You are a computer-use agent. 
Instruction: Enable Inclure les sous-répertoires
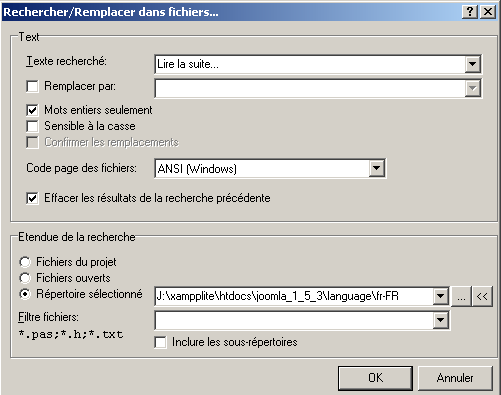tap(160, 342)
